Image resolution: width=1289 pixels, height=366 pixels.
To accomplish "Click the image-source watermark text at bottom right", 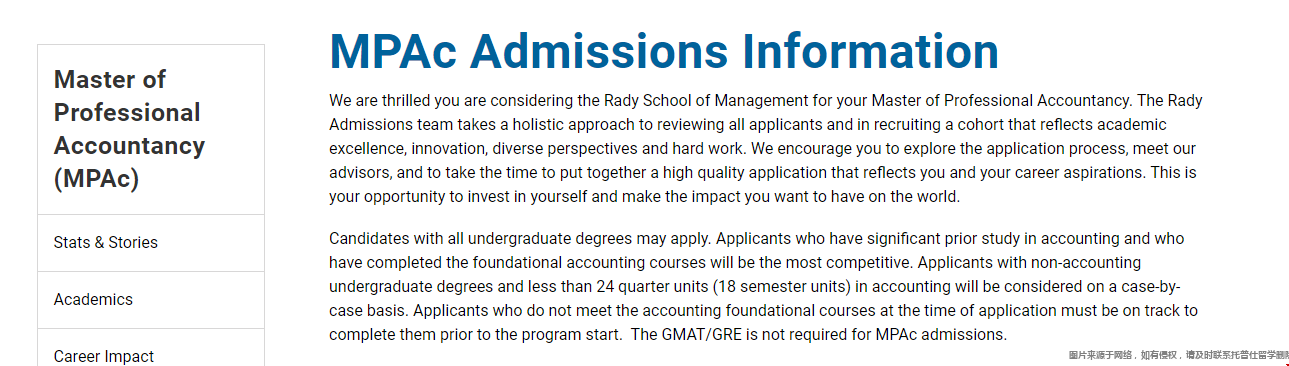I will (x=1177, y=355).
